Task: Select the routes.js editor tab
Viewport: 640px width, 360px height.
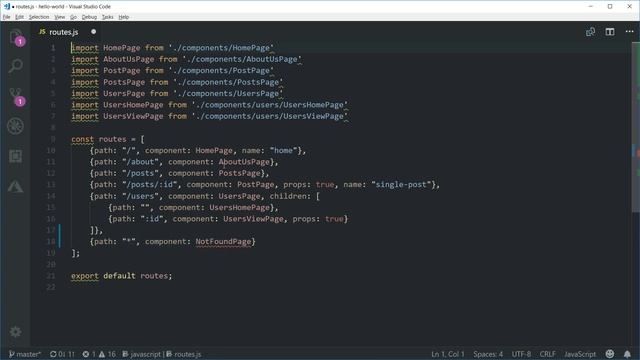Action: click(x=67, y=32)
